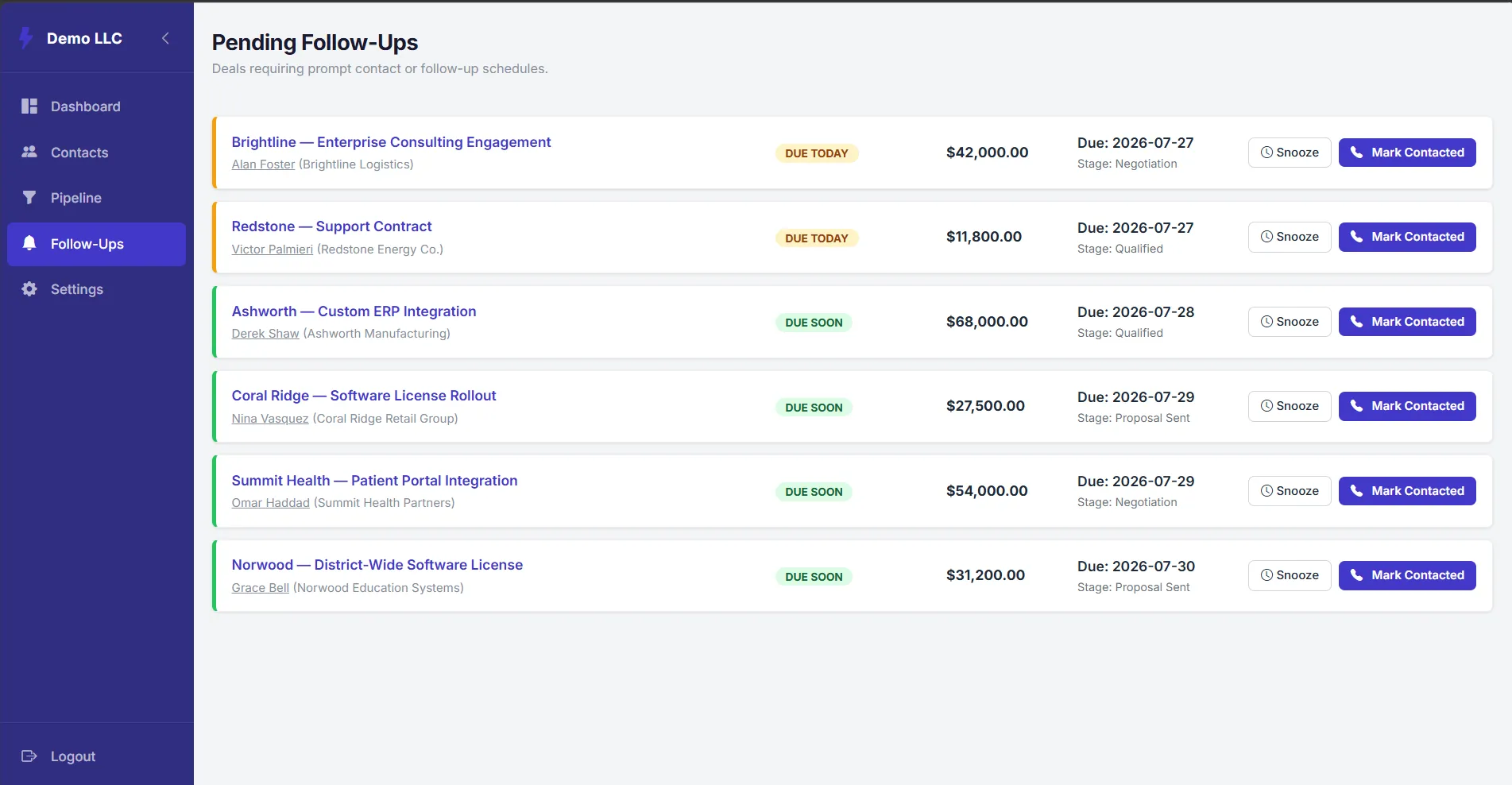This screenshot has height=785, width=1512.
Task: Click the Follow-Ups bell icon
Action: point(29,243)
